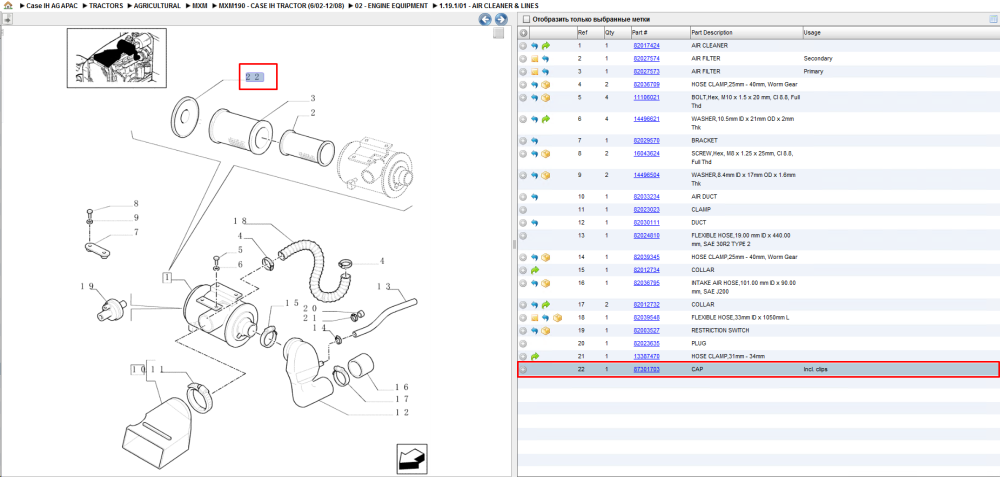Image resolution: width=1000 pixels, height=477 pixels.
Task: Click the package icon in ref 4 HOSE CLAMP row
Action: [546, 85]
